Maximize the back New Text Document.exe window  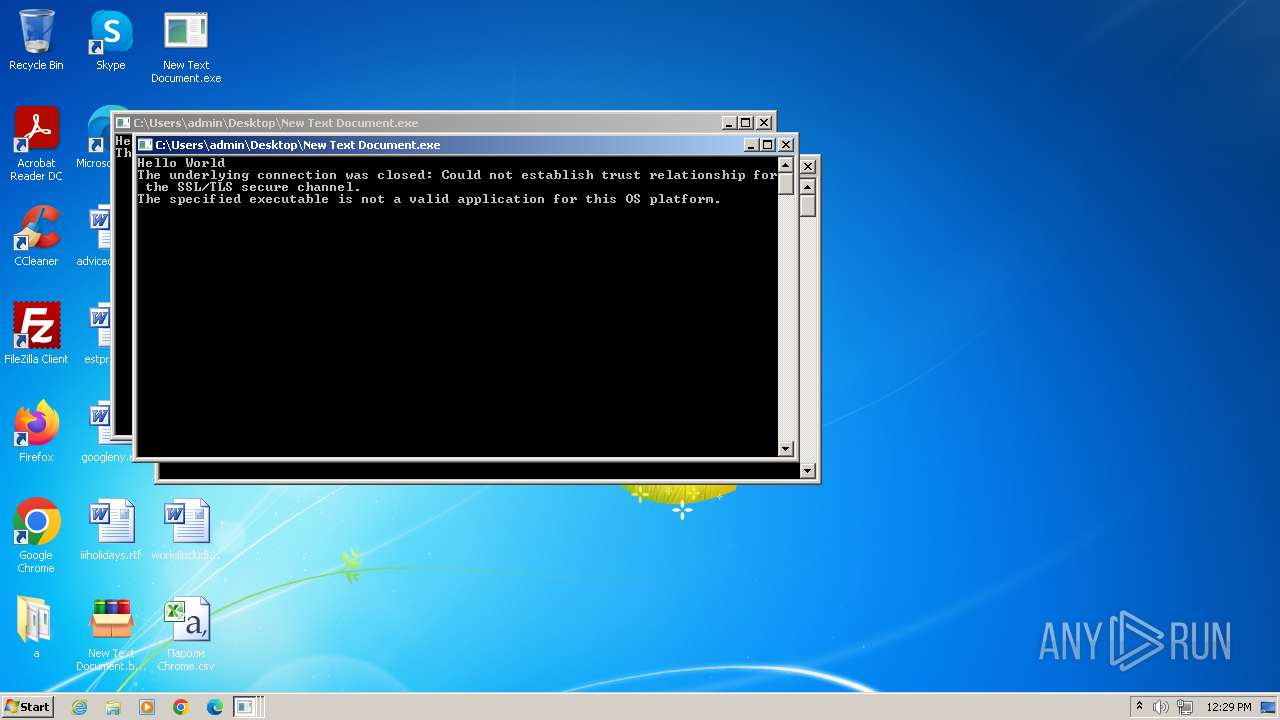pyautogui.click(x=746, y=123)
